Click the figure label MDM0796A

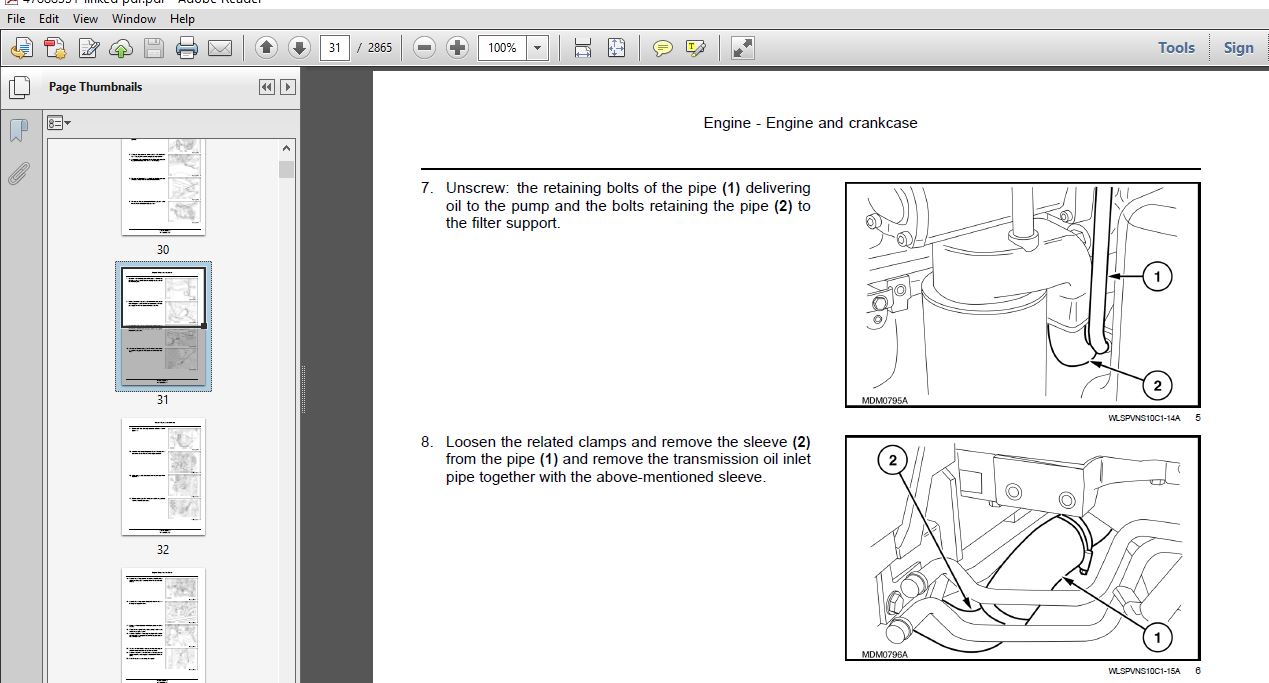885,654
